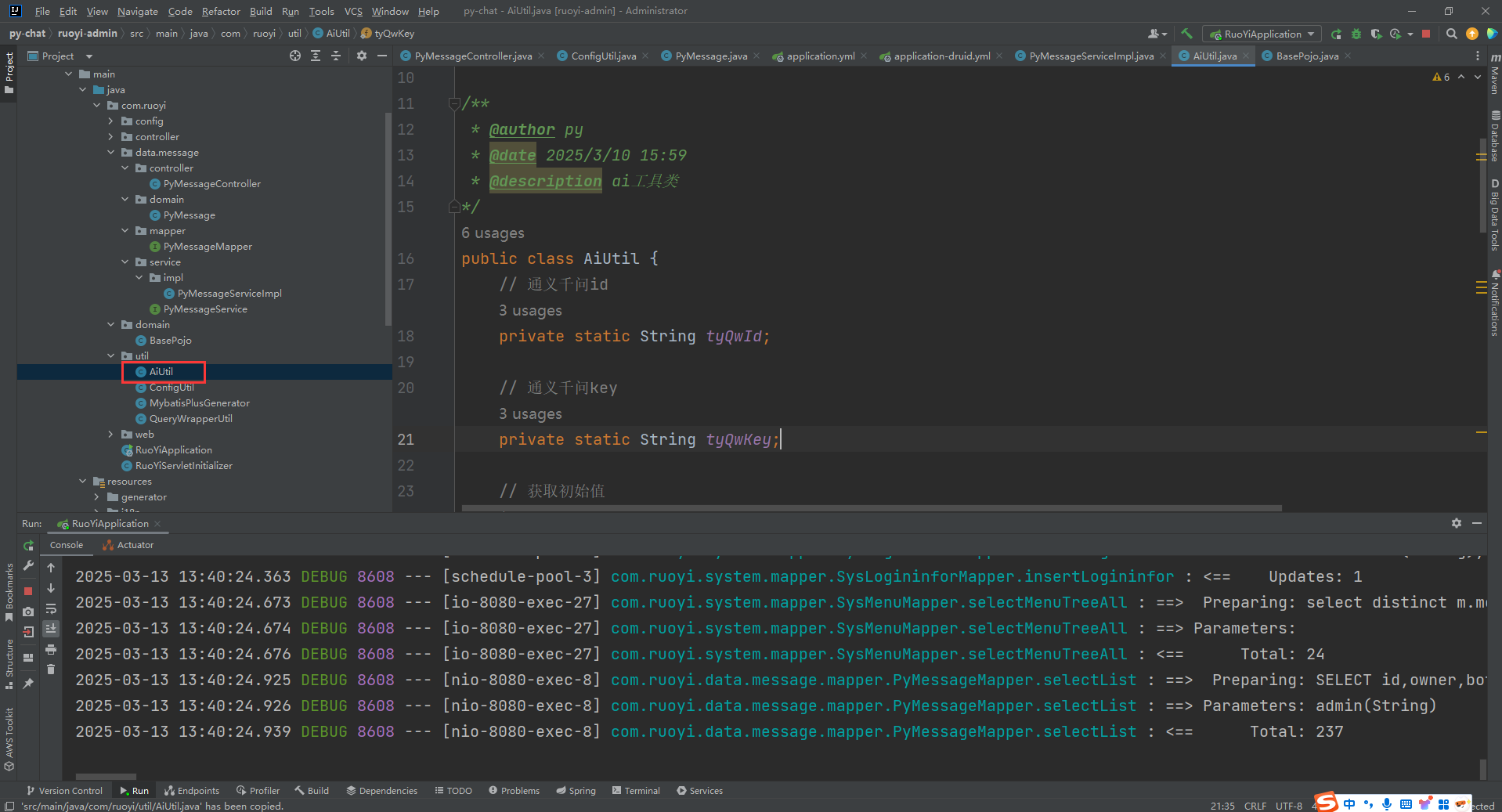Screen dimensions: 1502x812
Task: Click the 6 warnings inspection indicator
Action: (1441, 77)
